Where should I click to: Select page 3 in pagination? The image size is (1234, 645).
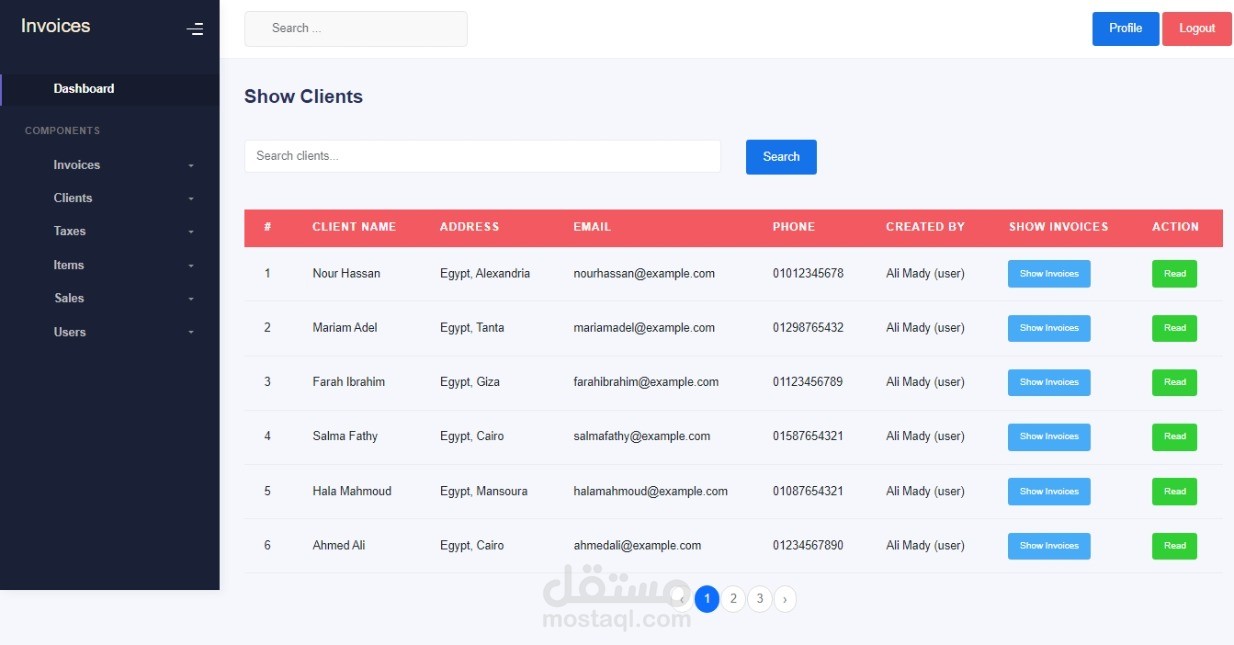click(759, 599)
